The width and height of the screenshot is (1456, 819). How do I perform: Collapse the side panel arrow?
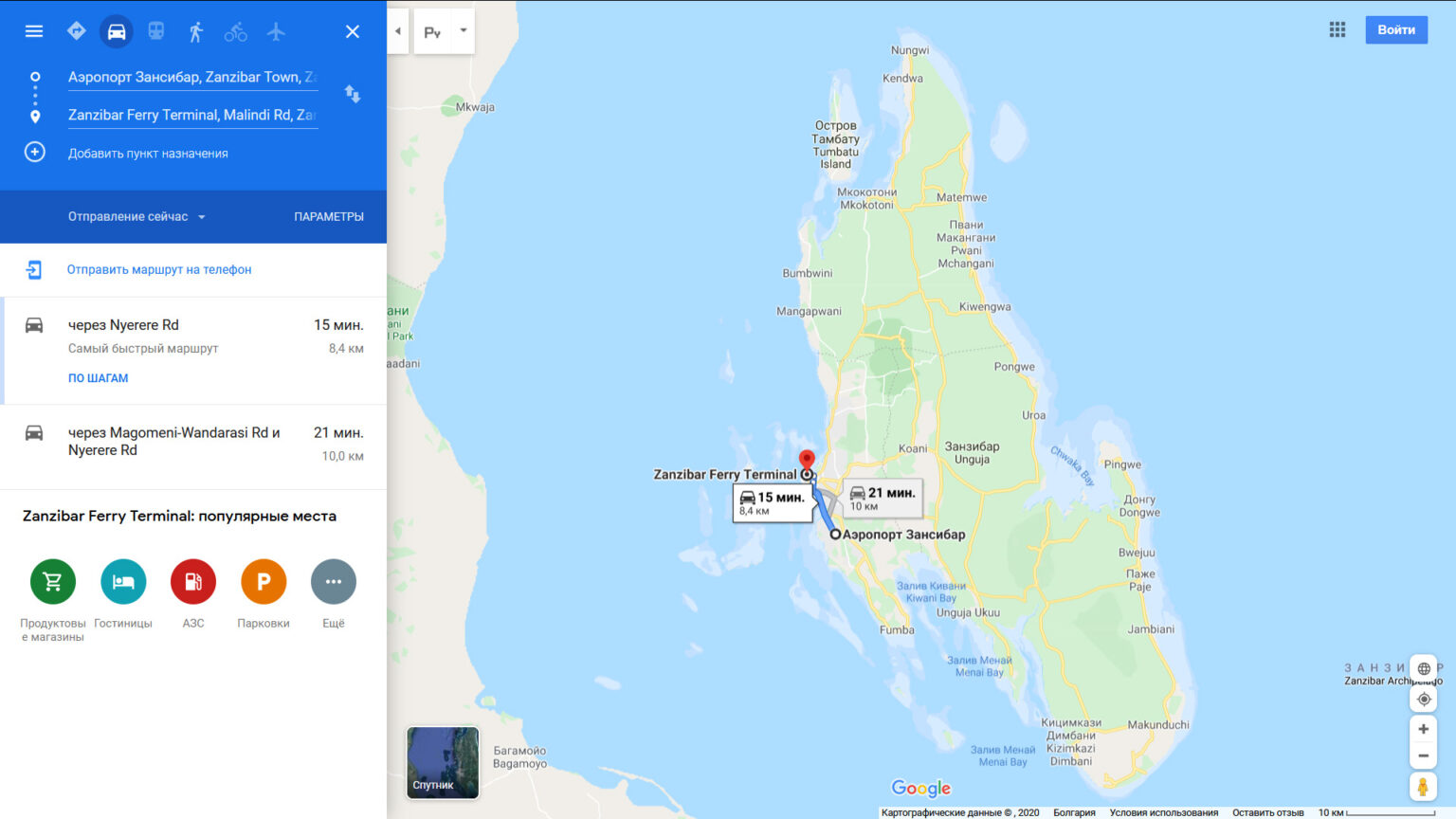point(398,30)
